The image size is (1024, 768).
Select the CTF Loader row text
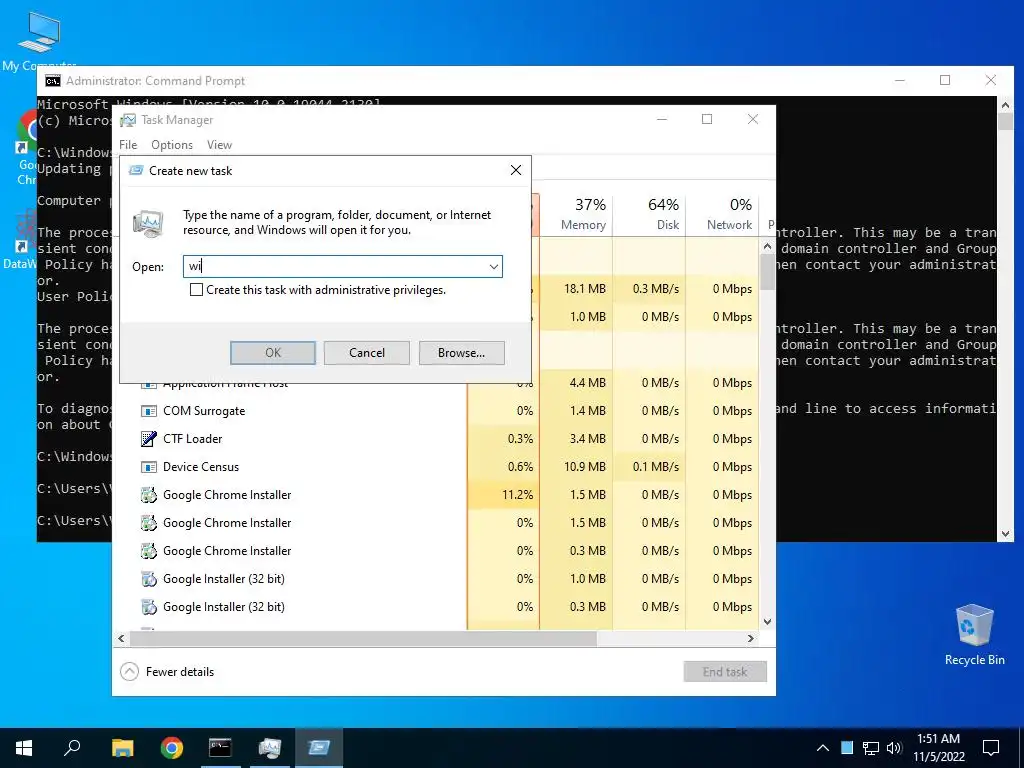193,439
